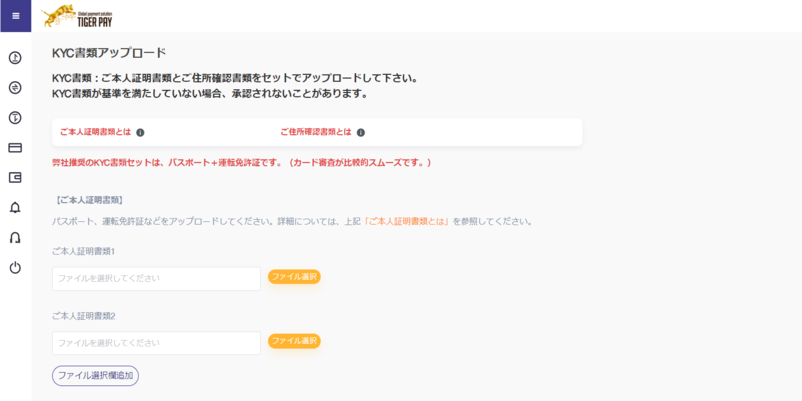Viewport: 802px width, 401px height.
Task: Open the hamburger menu
Action: 15,16
